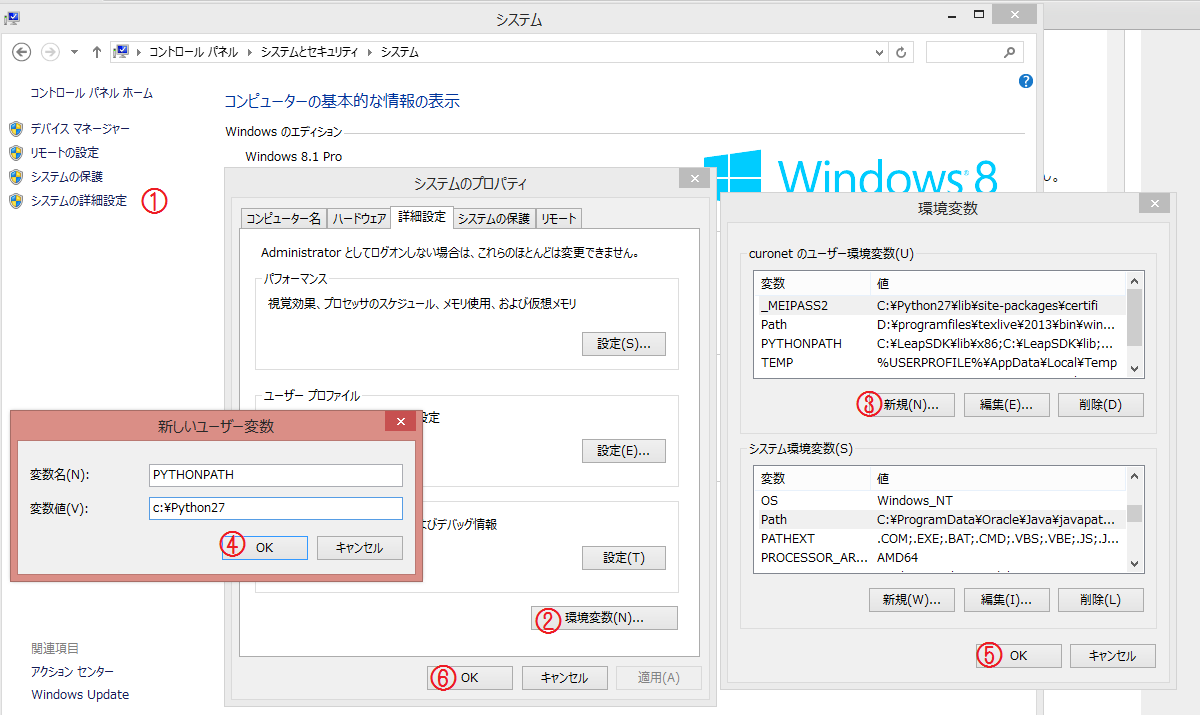This screenshot has height=715, width=1200.
Task: Select PROCESSOR_AR... system variable row
Action: (940, 557)
